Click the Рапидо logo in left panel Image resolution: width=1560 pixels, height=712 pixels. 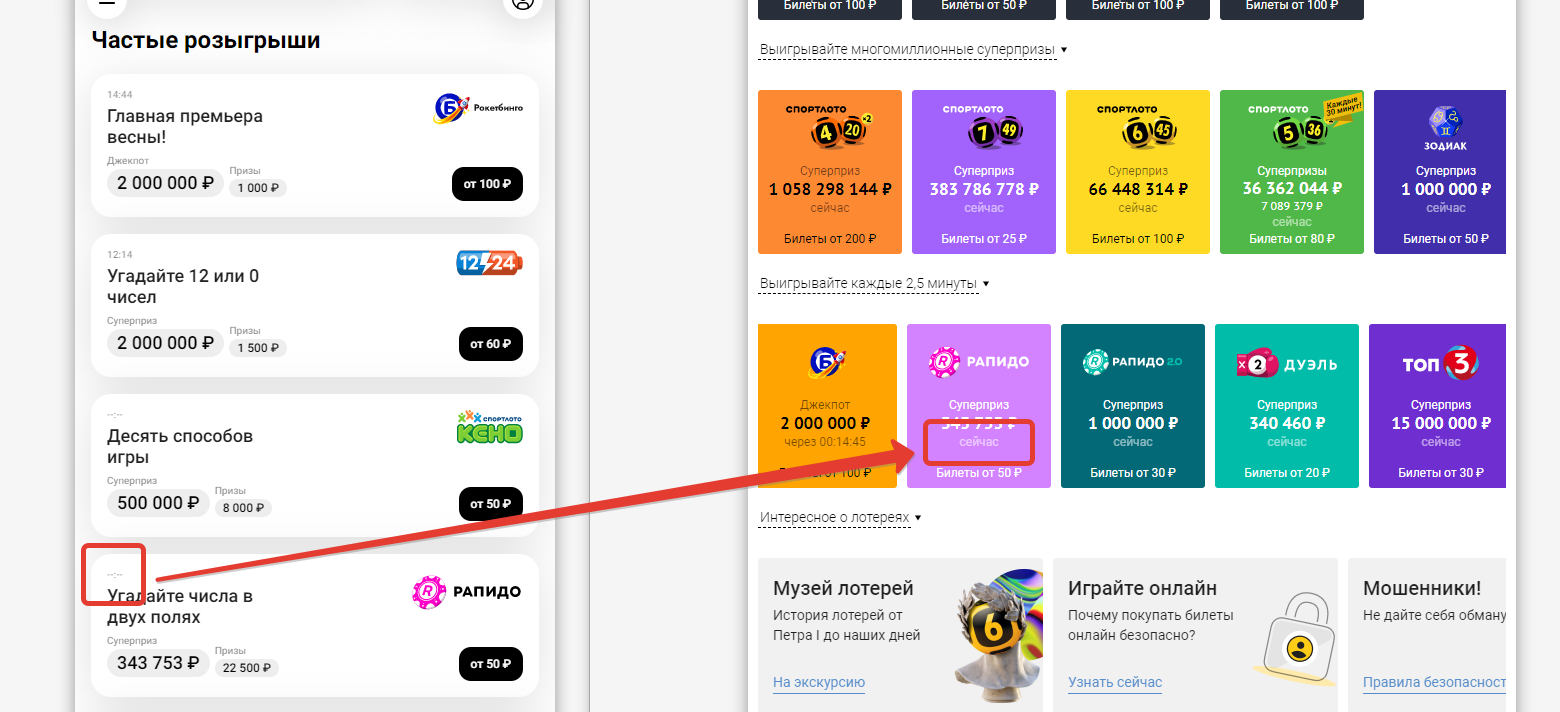click(x=467, y=591)
